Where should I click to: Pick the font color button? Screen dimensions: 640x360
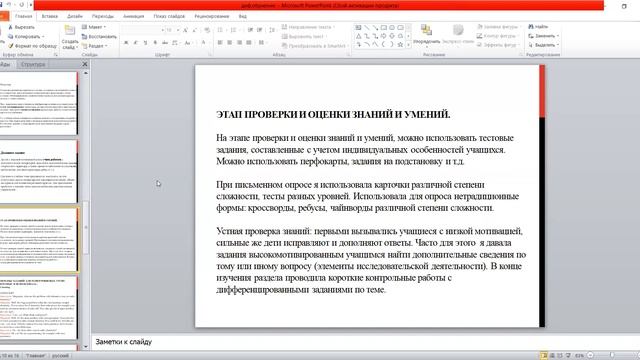[204, 42]
